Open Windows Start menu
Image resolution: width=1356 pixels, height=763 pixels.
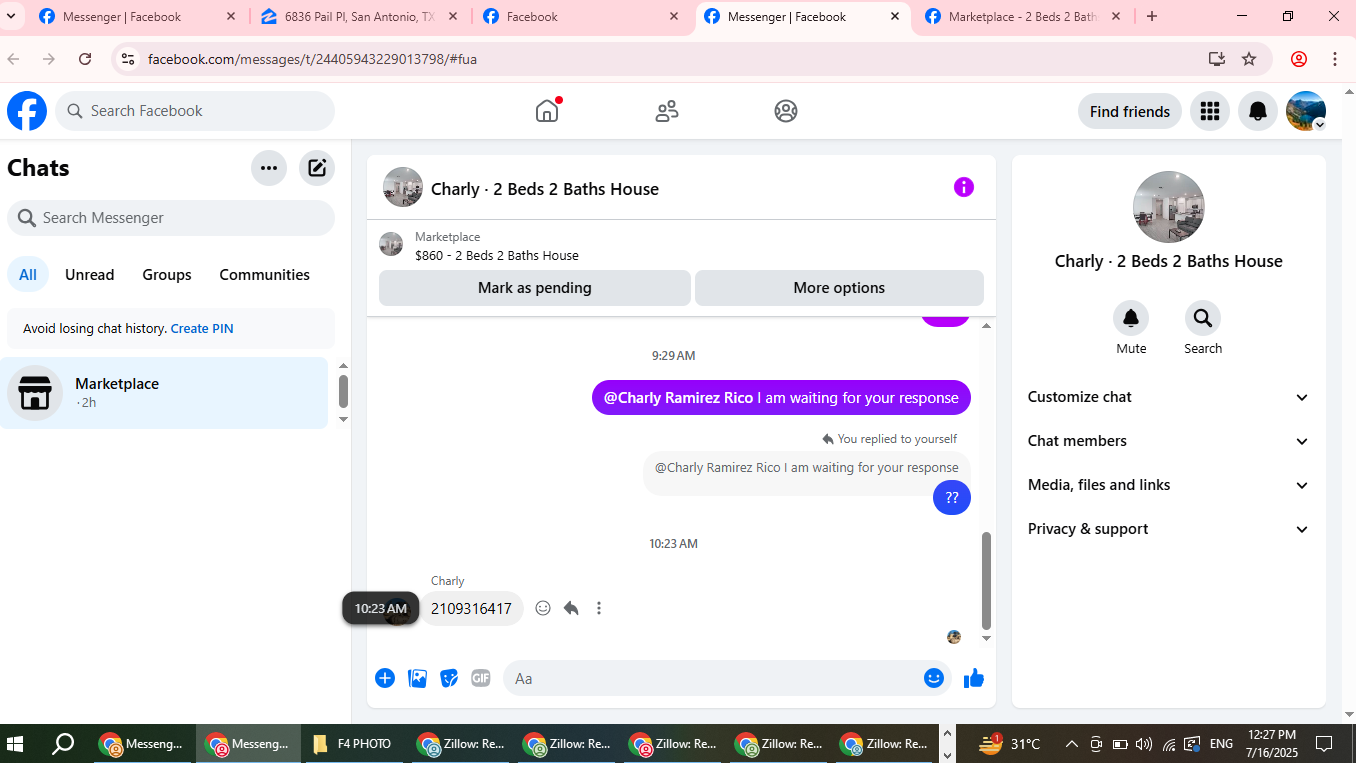15,744
